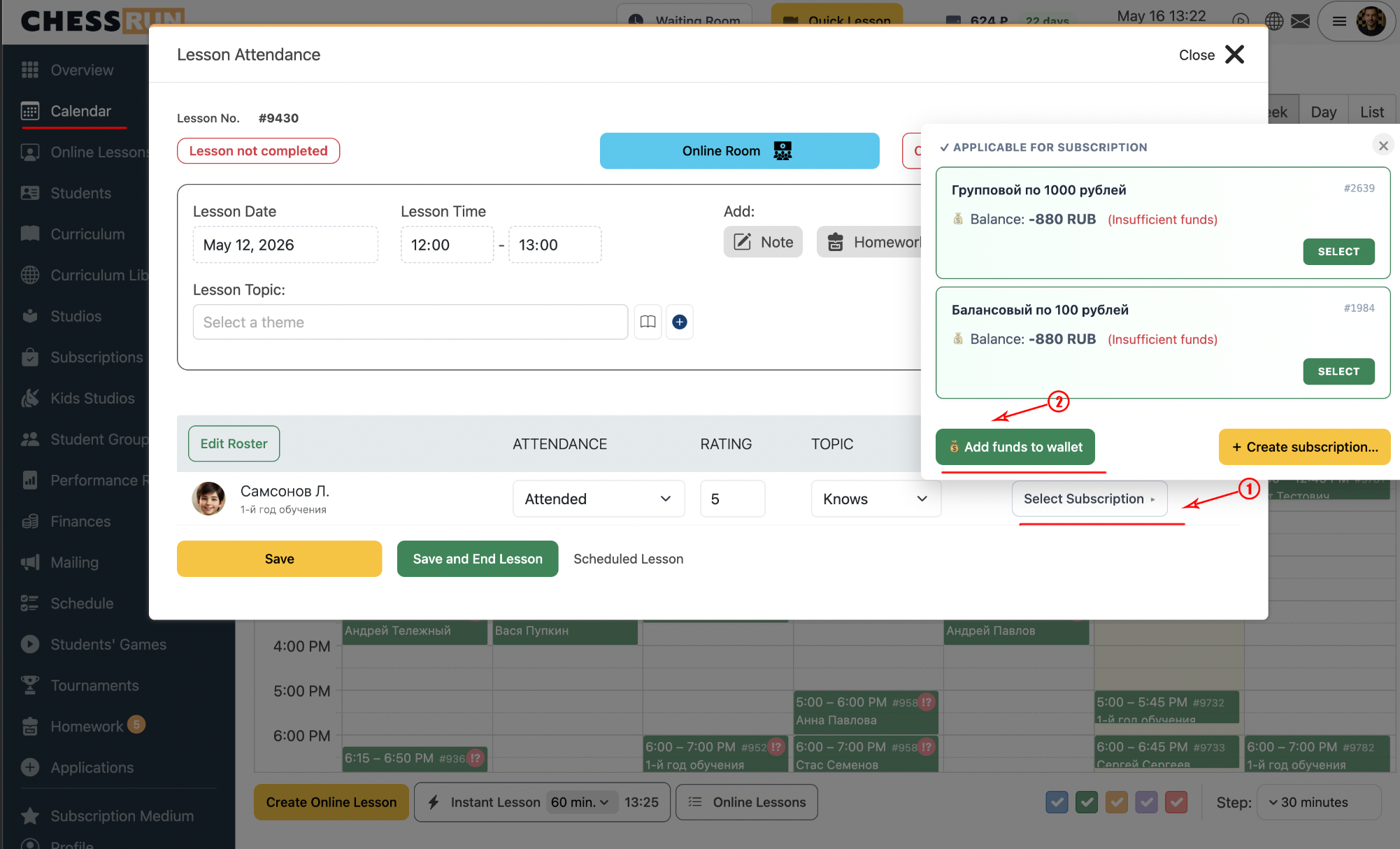Open Curriculum Library globe icon
This screenshot has width=1400, height=849.
(x=30, y=275)
